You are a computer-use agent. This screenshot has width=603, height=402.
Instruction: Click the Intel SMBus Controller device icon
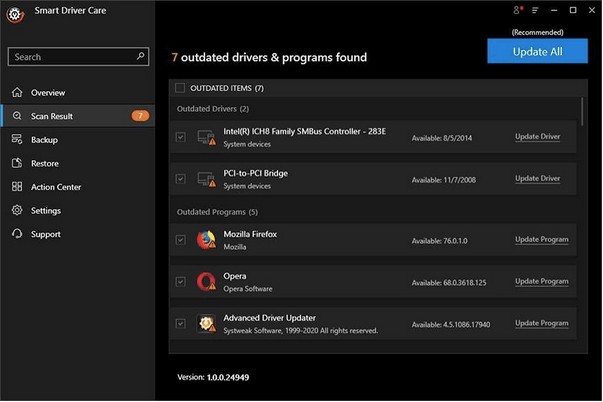point(206,137)
